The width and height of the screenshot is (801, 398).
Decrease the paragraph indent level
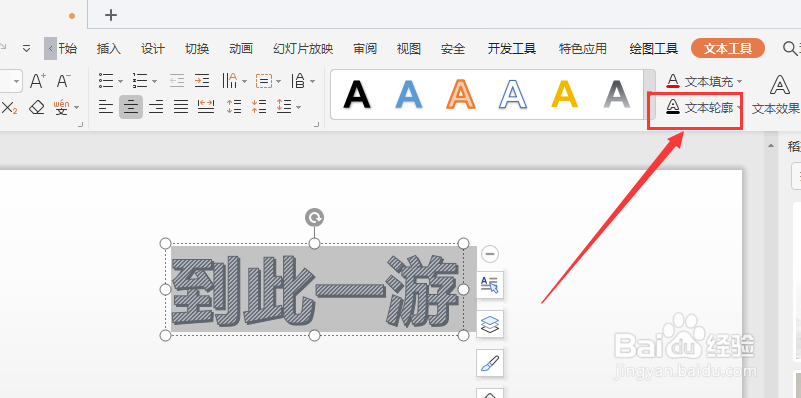[x=177, y=81]
